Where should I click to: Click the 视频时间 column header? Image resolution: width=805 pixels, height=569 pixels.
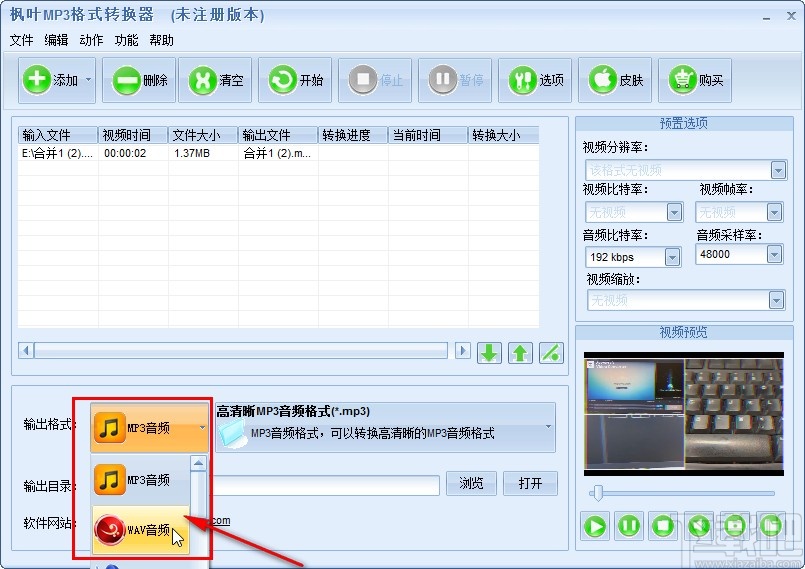click(x=133, y=135)
